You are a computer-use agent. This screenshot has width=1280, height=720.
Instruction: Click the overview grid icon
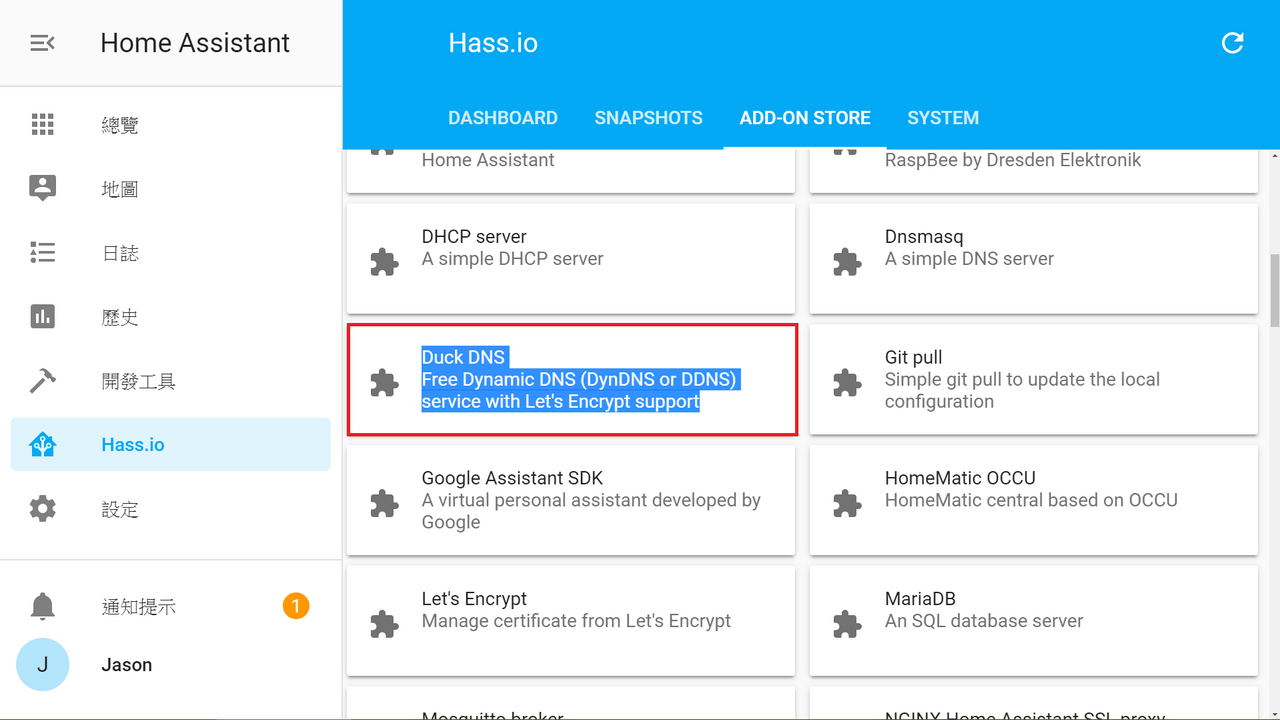point(42,124)
